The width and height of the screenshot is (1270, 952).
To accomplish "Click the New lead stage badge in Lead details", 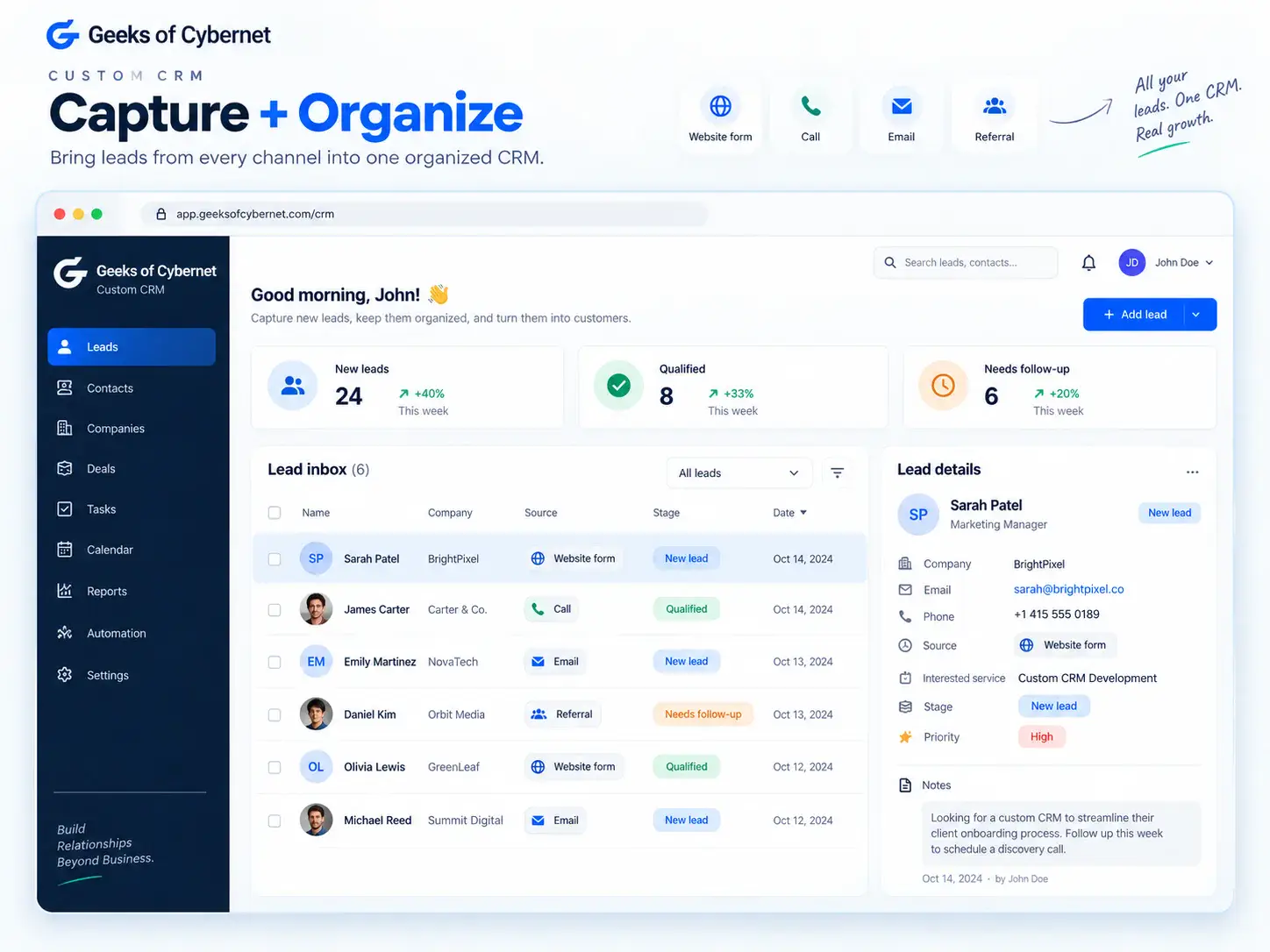I will (1053, 707).
